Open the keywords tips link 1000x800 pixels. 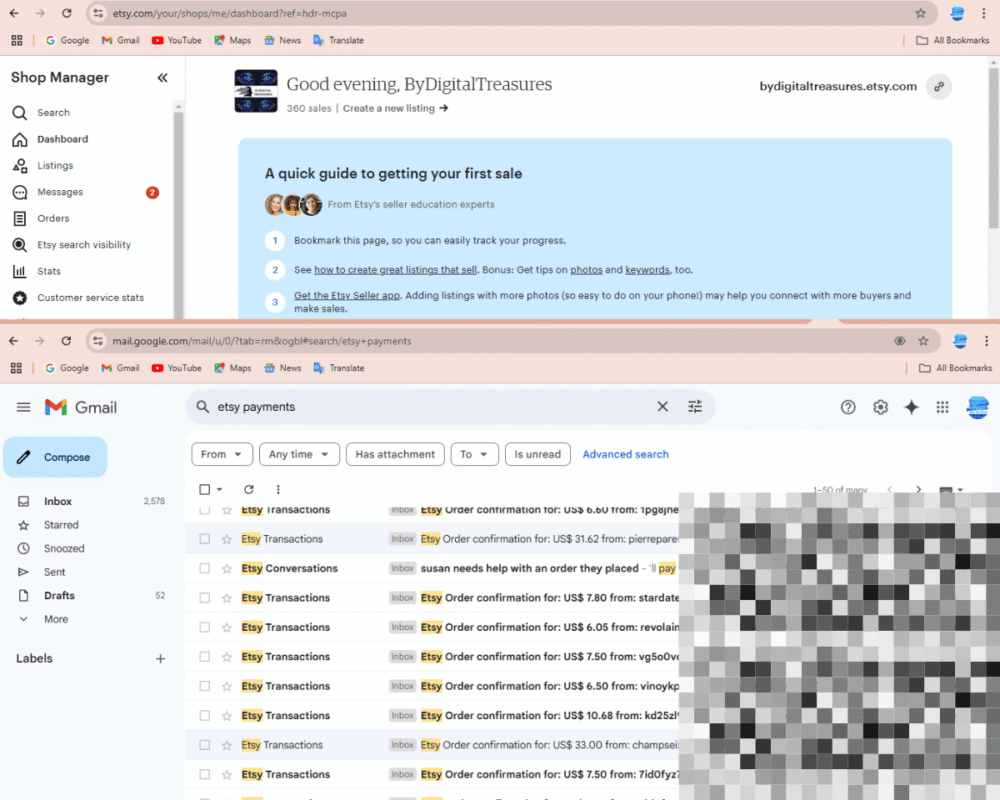647,270
